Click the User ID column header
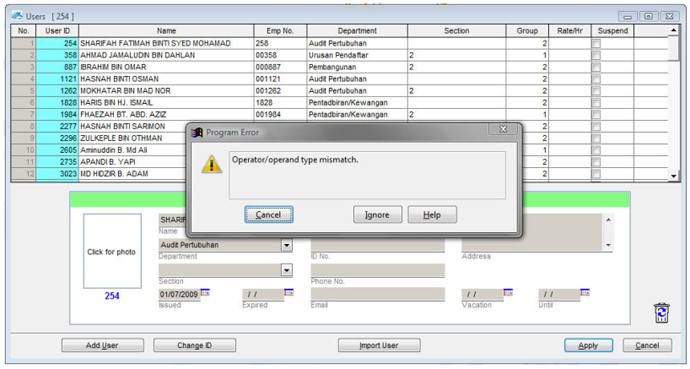 click(58, 31)
